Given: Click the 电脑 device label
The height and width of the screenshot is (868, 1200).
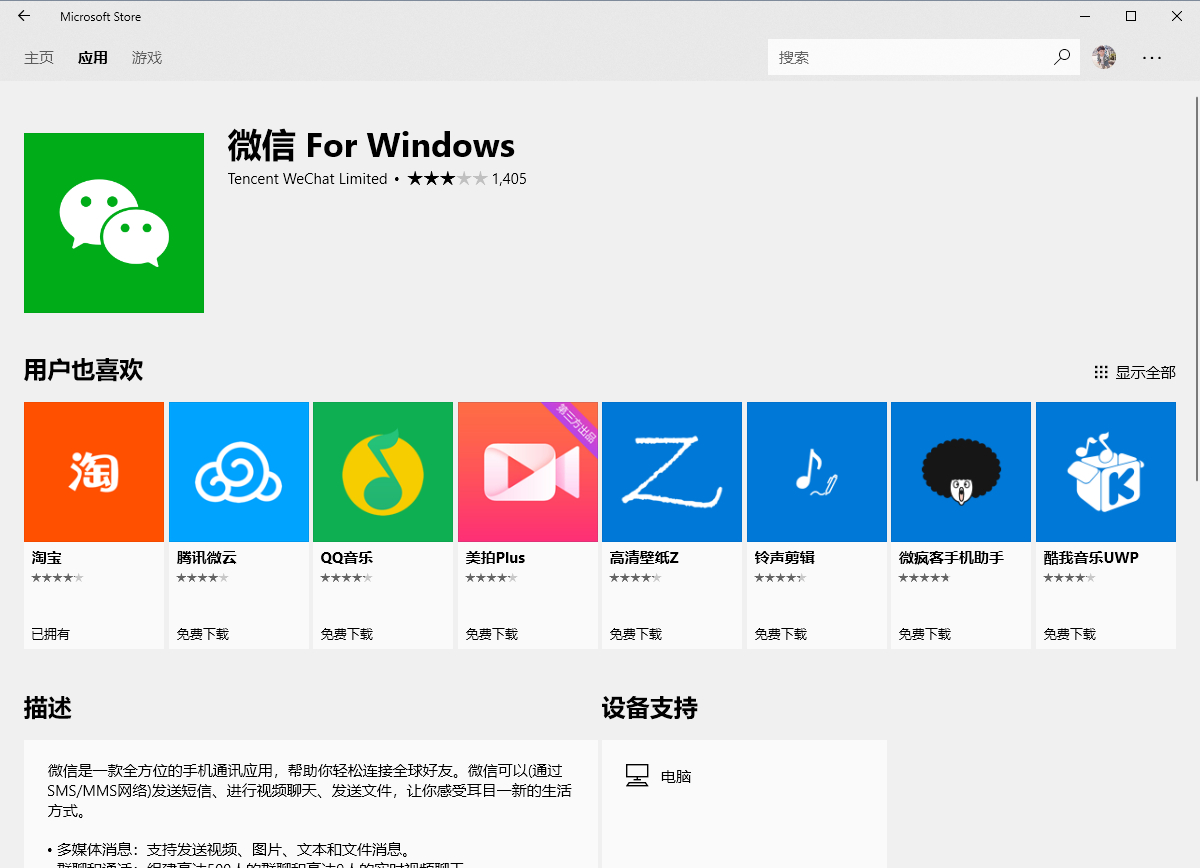Looking at the screenshot, I should point(676,776).
